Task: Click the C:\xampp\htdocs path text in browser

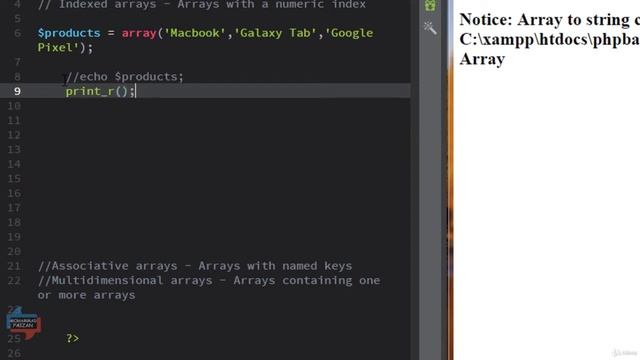Action: [549, 40]
